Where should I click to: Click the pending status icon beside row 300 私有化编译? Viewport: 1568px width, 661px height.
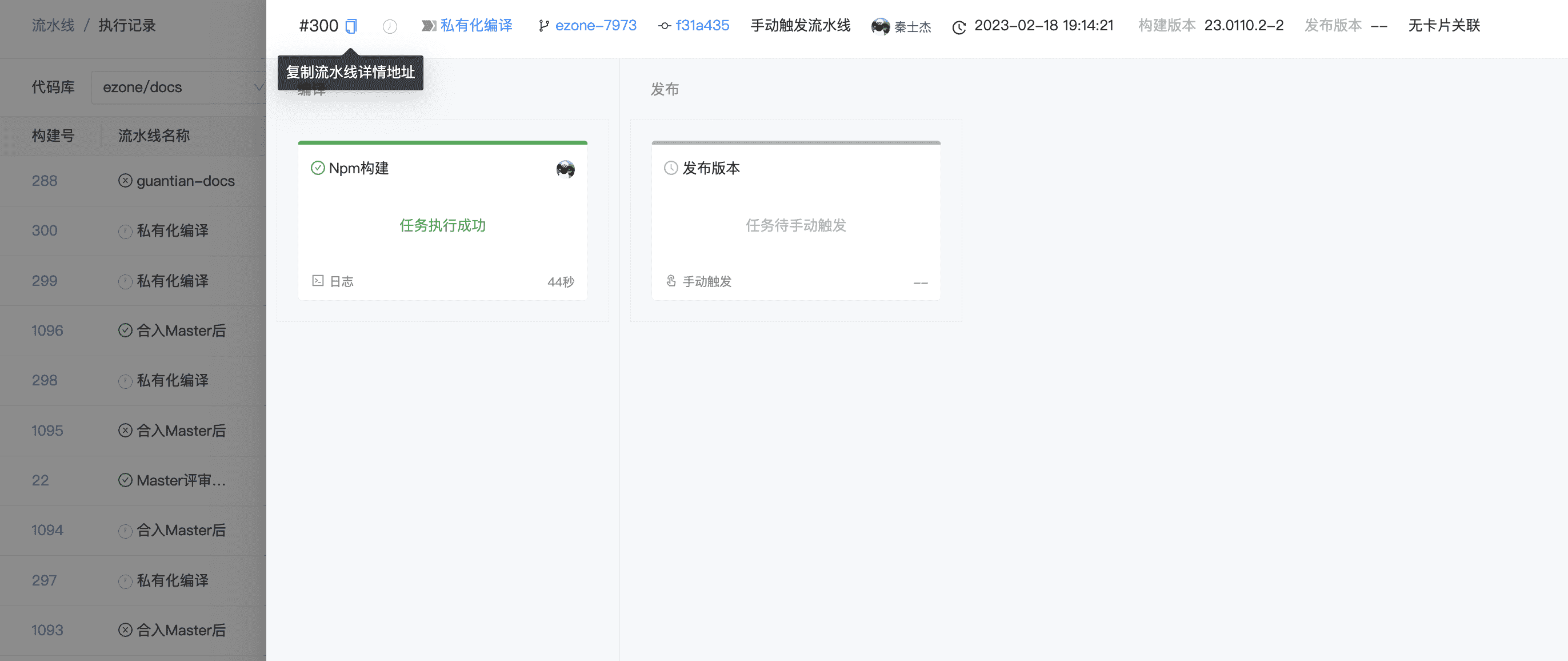[x=125, y=231]
